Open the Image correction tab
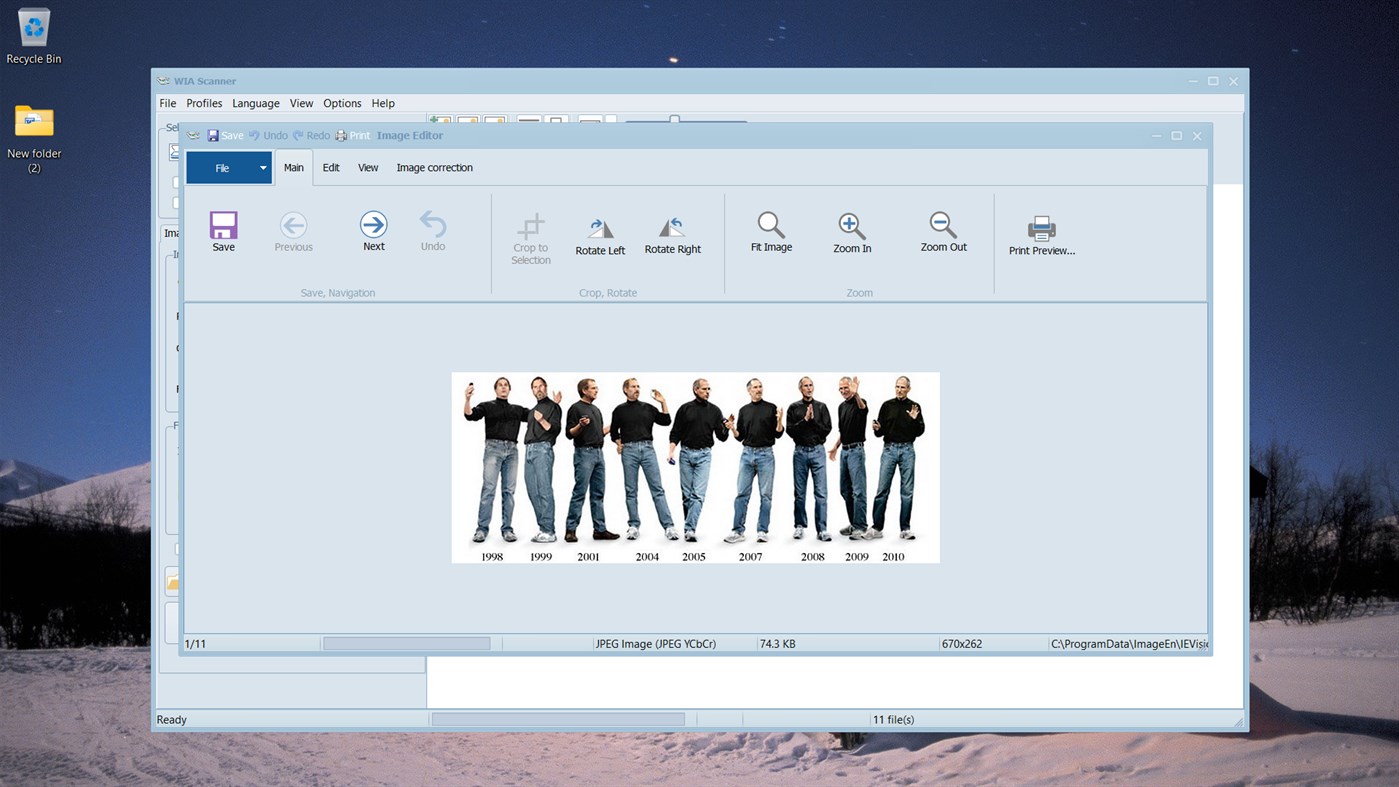The image size is (1399, 787). (x=434, y=167)
